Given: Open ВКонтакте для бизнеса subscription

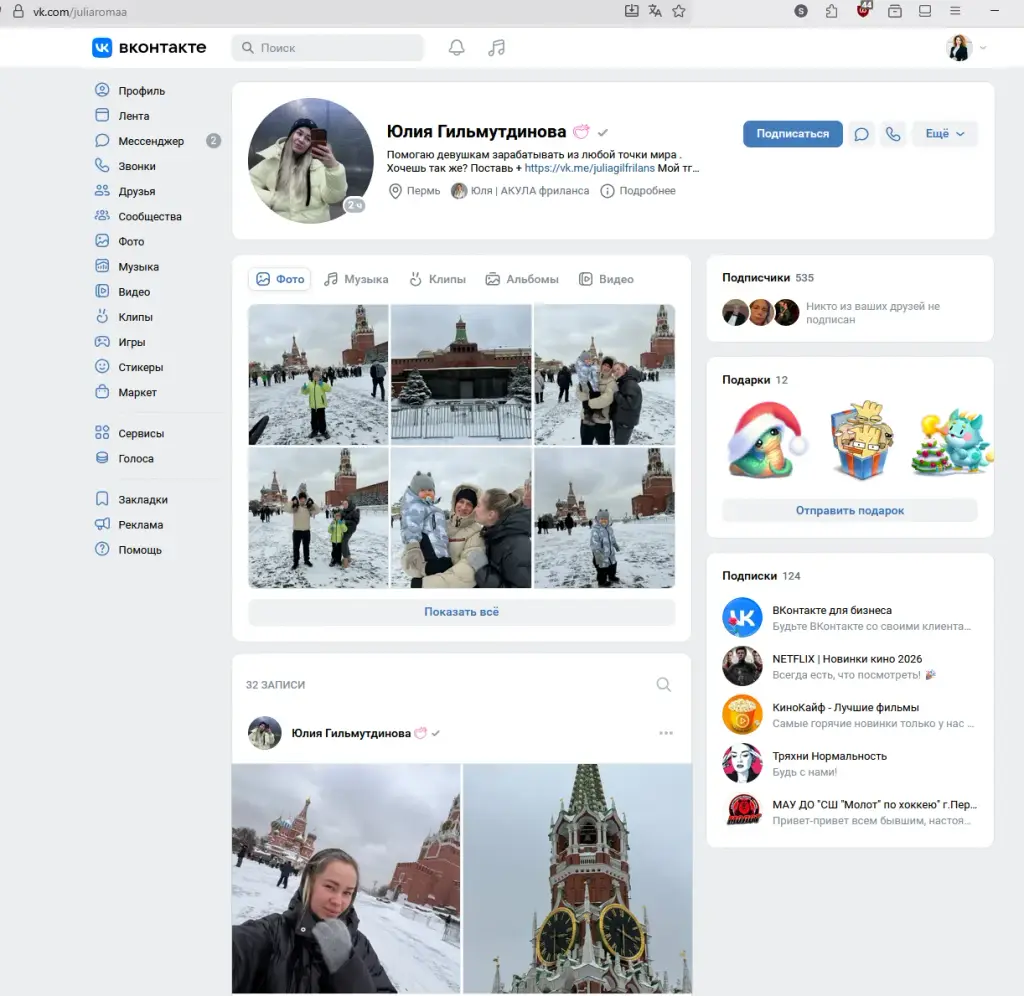Looking at the screenshot, I should coord(849,617).
